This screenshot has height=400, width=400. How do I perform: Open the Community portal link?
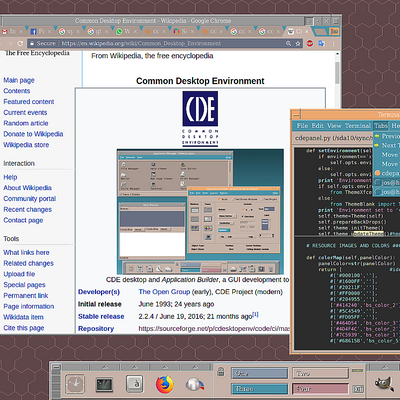coord(30,199)
